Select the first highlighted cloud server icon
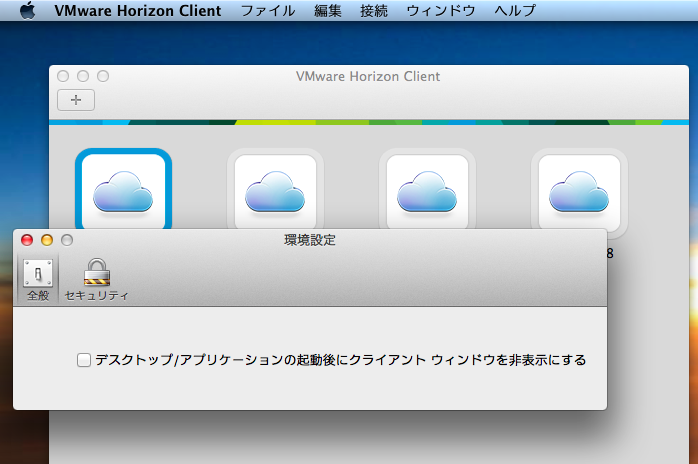Image resolution: width=698 pixels, height=464 pixels. (123, 189)
